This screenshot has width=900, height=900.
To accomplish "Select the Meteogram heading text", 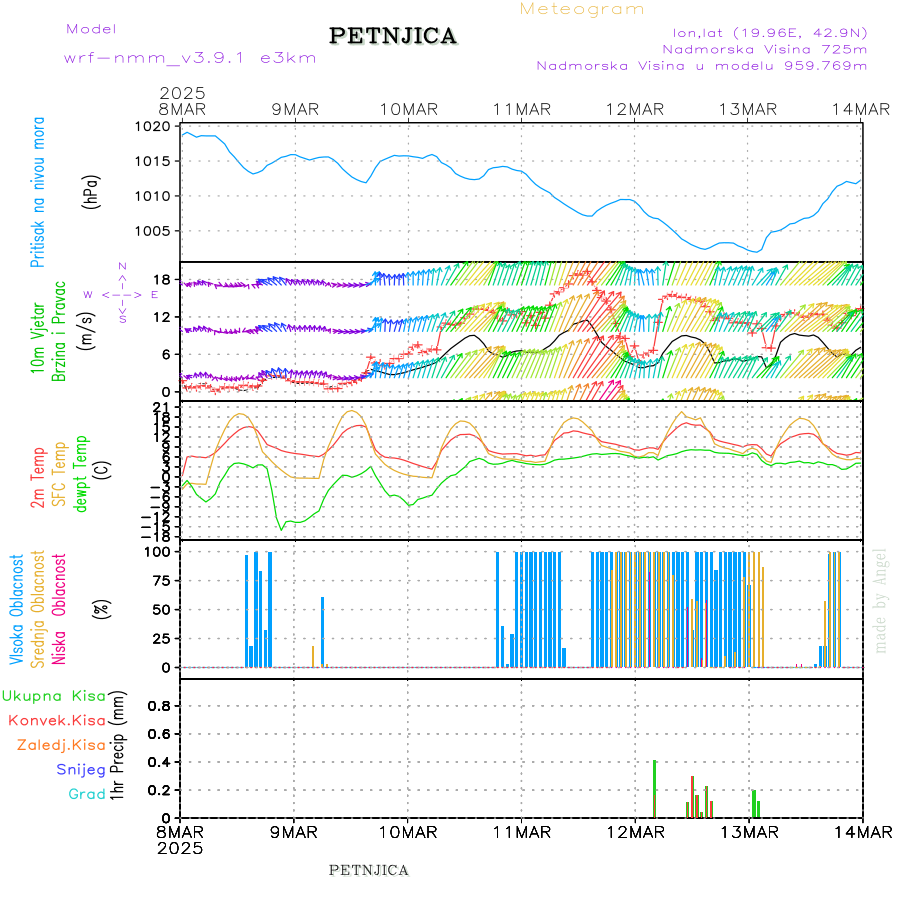I will 582,9.
